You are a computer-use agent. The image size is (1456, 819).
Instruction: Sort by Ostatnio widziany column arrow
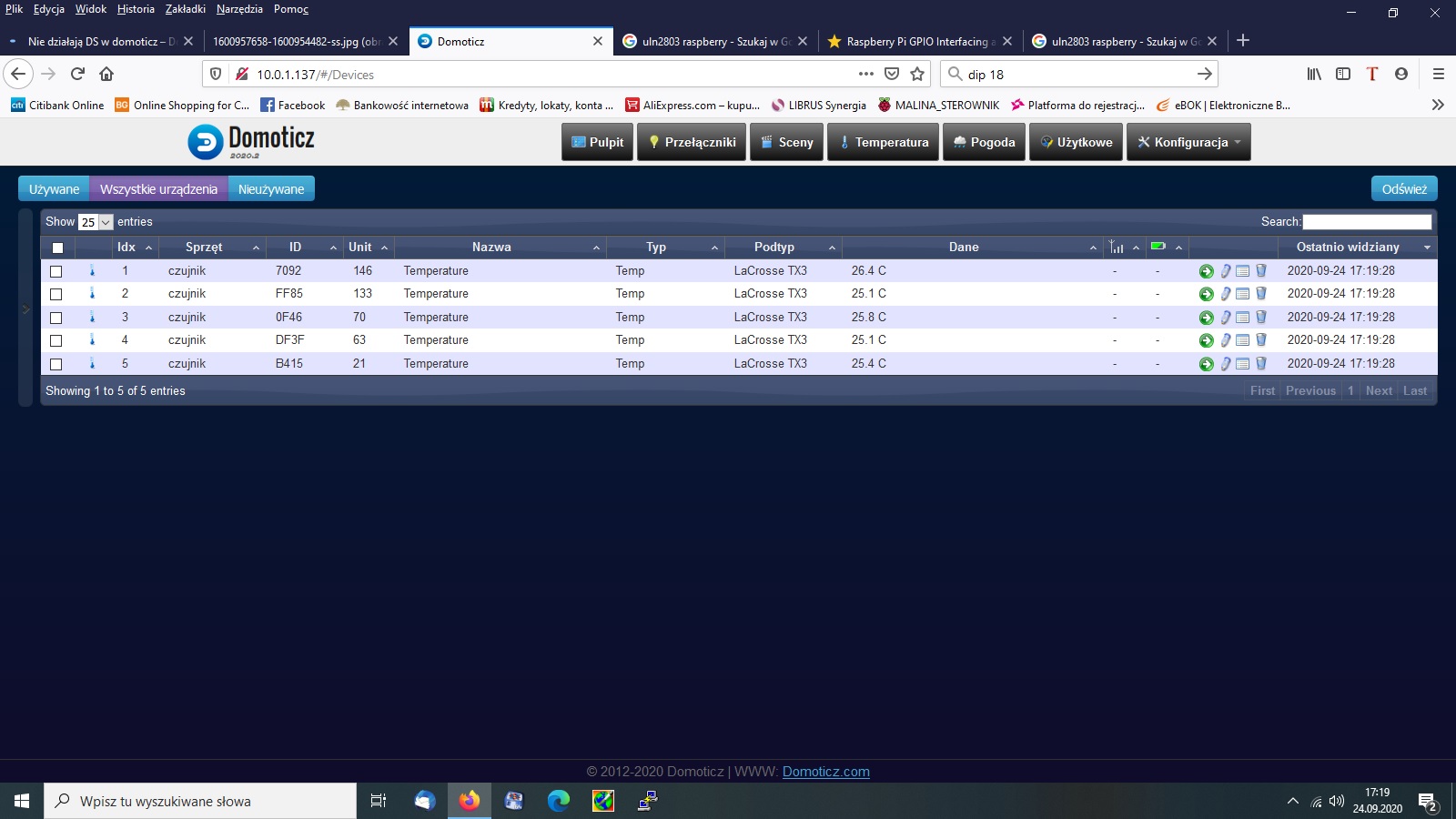click(1427, 248)
